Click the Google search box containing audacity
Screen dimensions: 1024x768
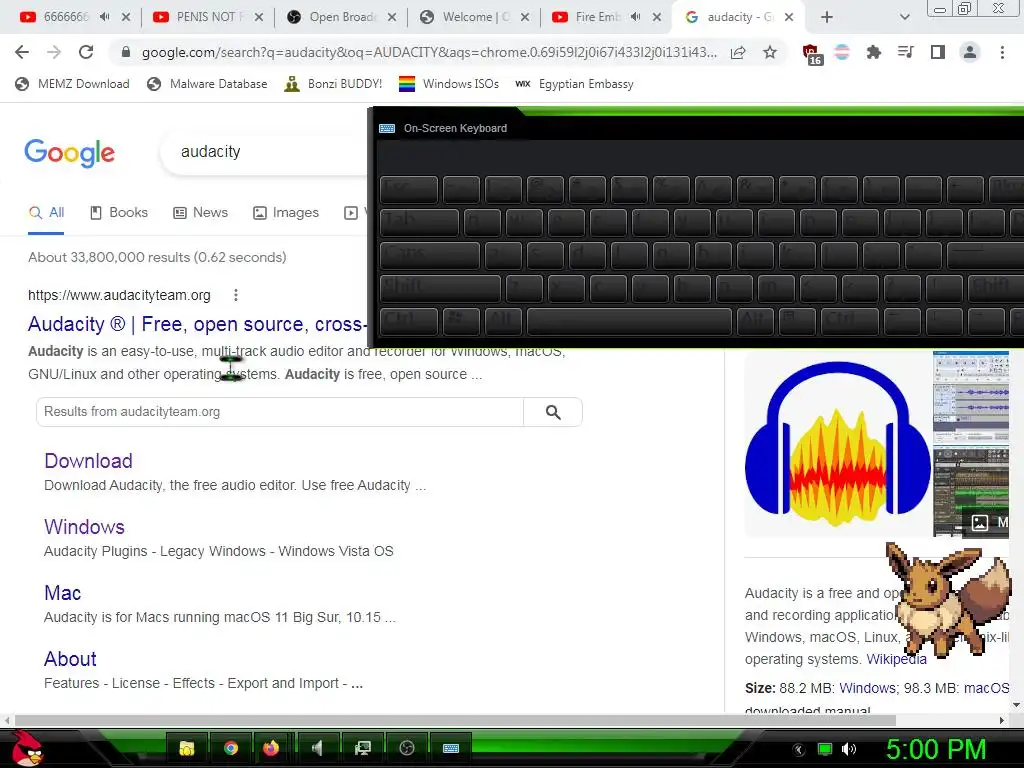[x=264, y=152]
